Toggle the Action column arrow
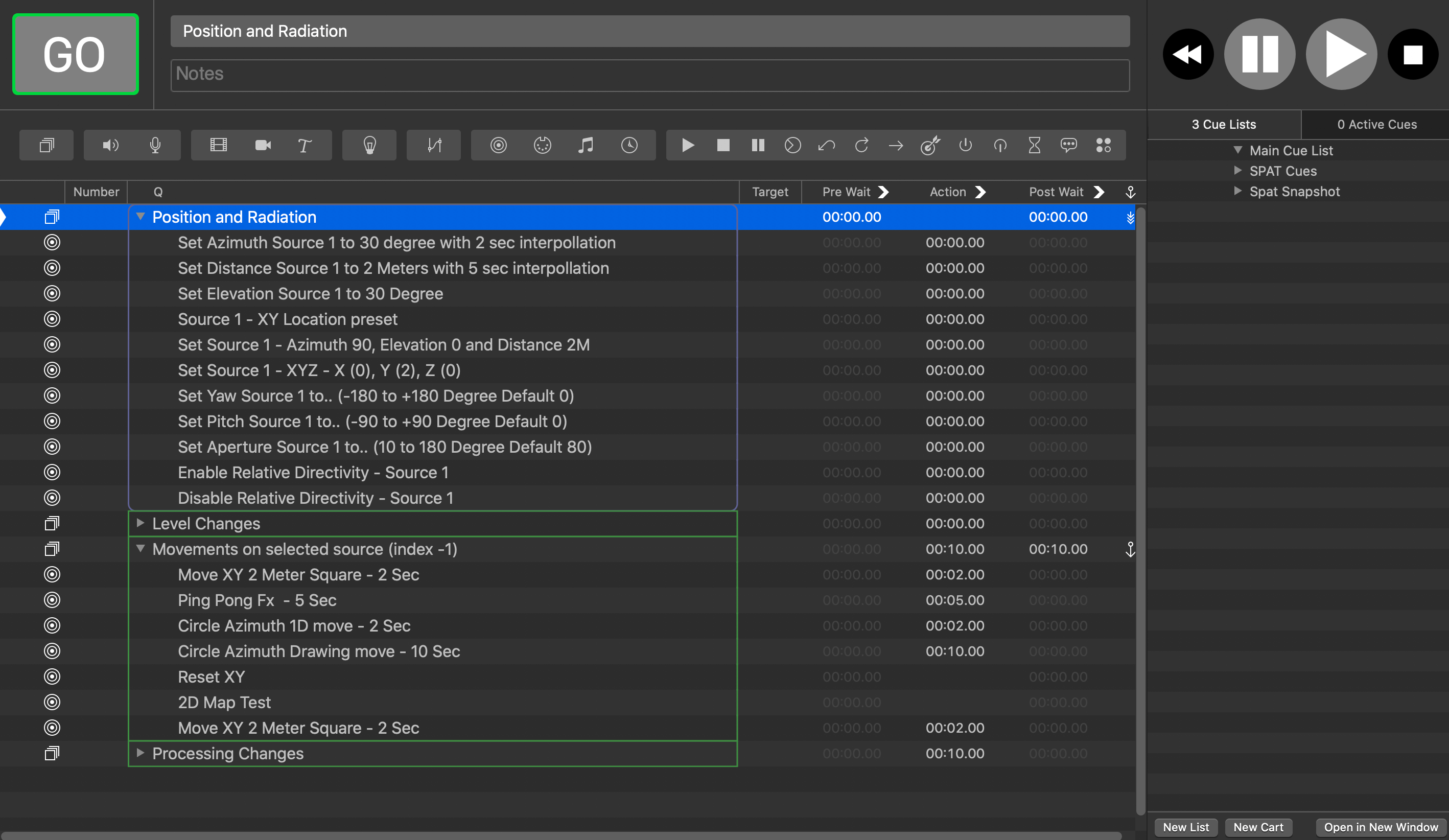1449x840 pixels. [980, 192]
